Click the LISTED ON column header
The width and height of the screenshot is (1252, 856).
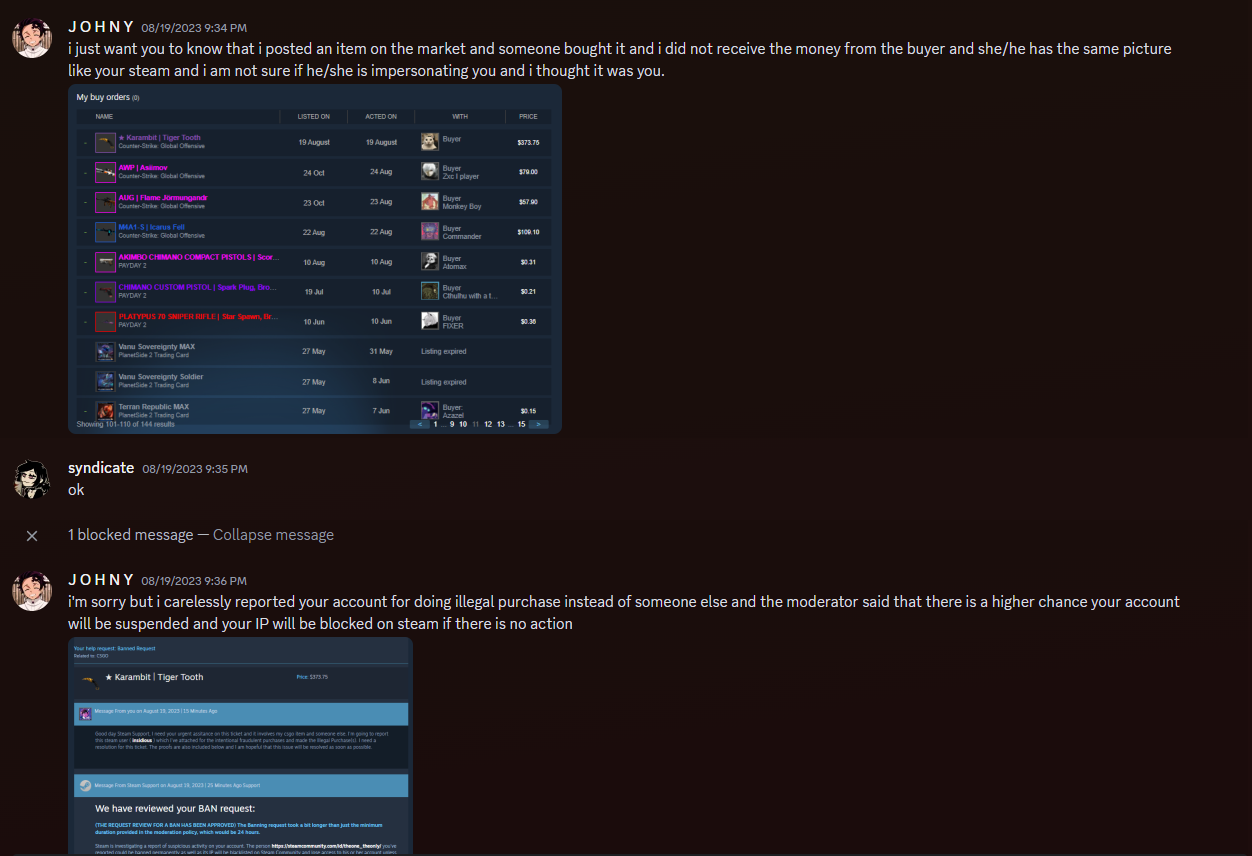pyautogui.click(x=314, y=117)
